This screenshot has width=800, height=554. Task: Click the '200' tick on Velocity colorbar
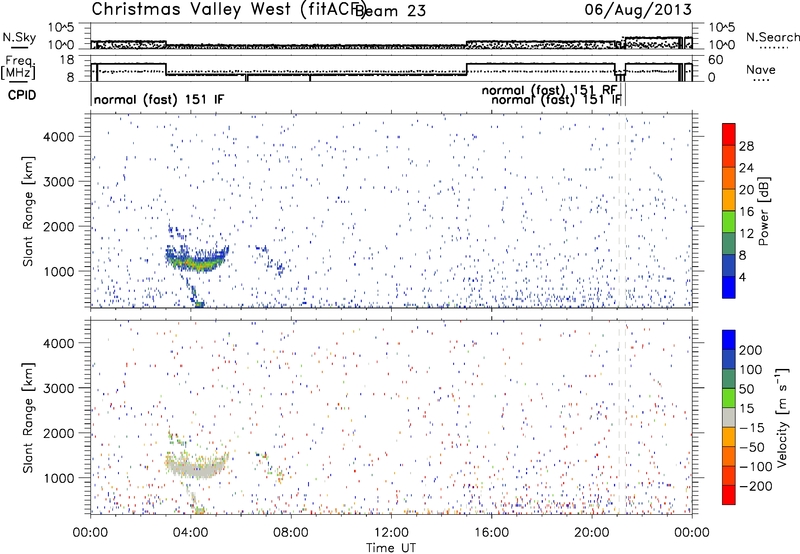tap(751, 350)
